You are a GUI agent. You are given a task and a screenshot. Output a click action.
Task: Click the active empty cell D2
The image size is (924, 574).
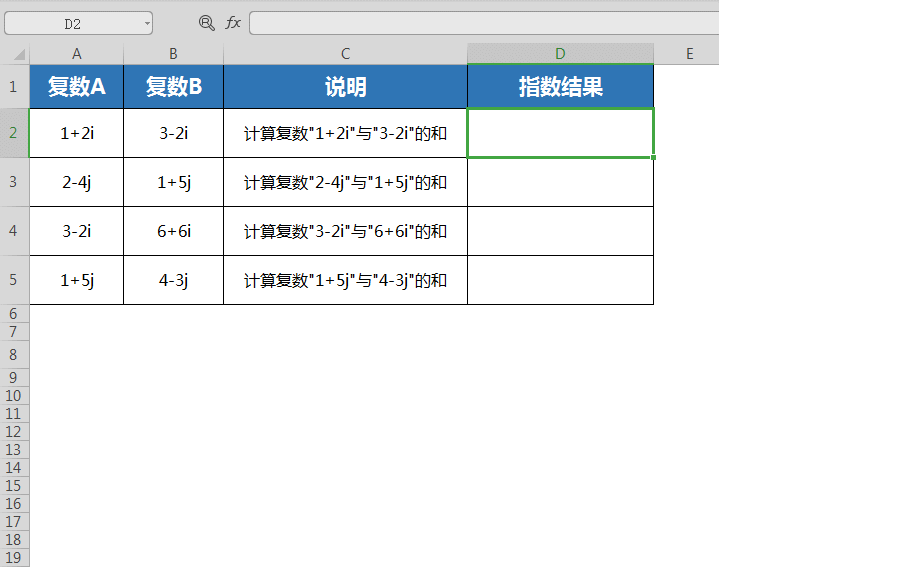point(560,133)
